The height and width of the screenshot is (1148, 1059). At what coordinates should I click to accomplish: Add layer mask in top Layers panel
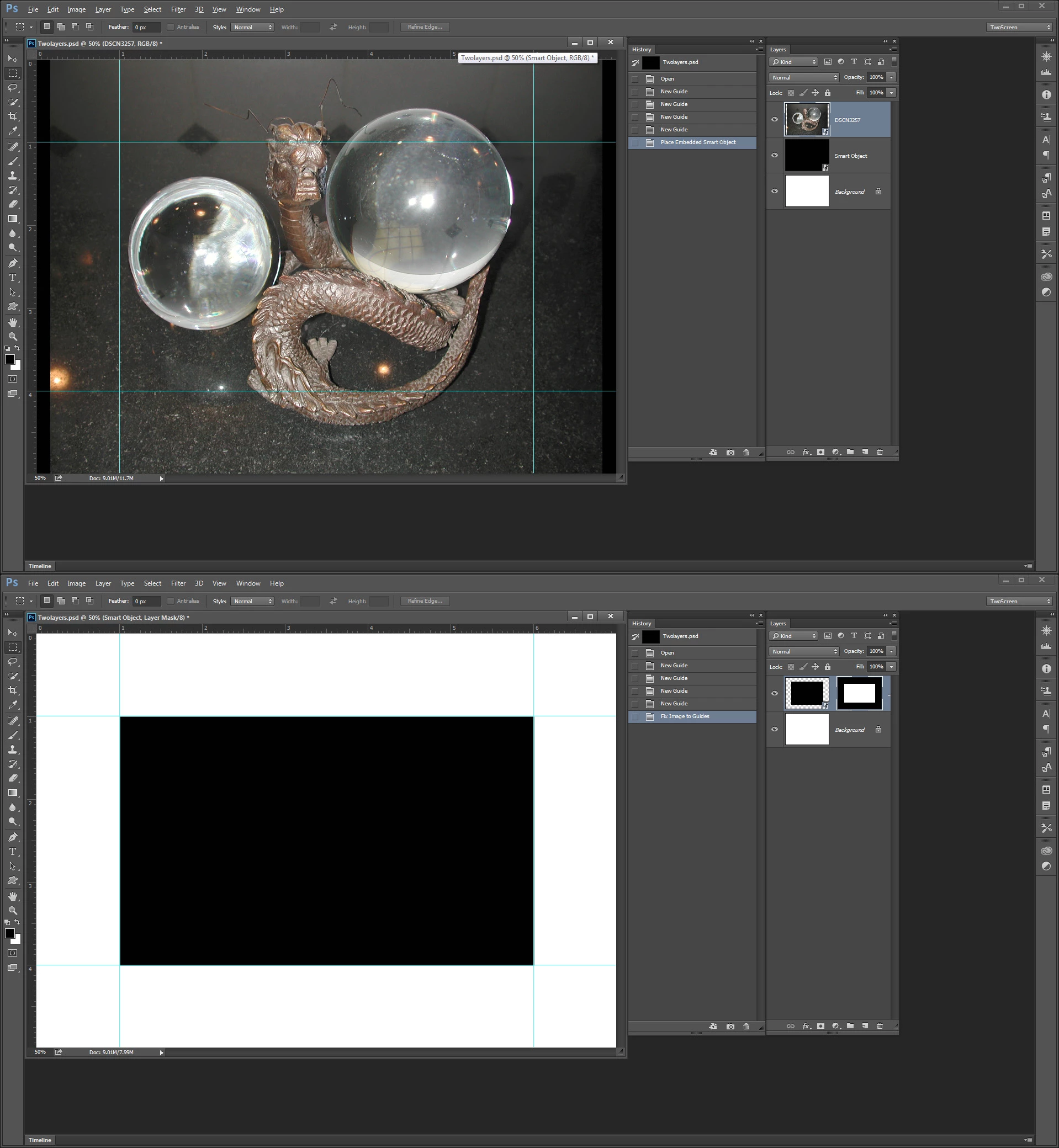(820, 452)
